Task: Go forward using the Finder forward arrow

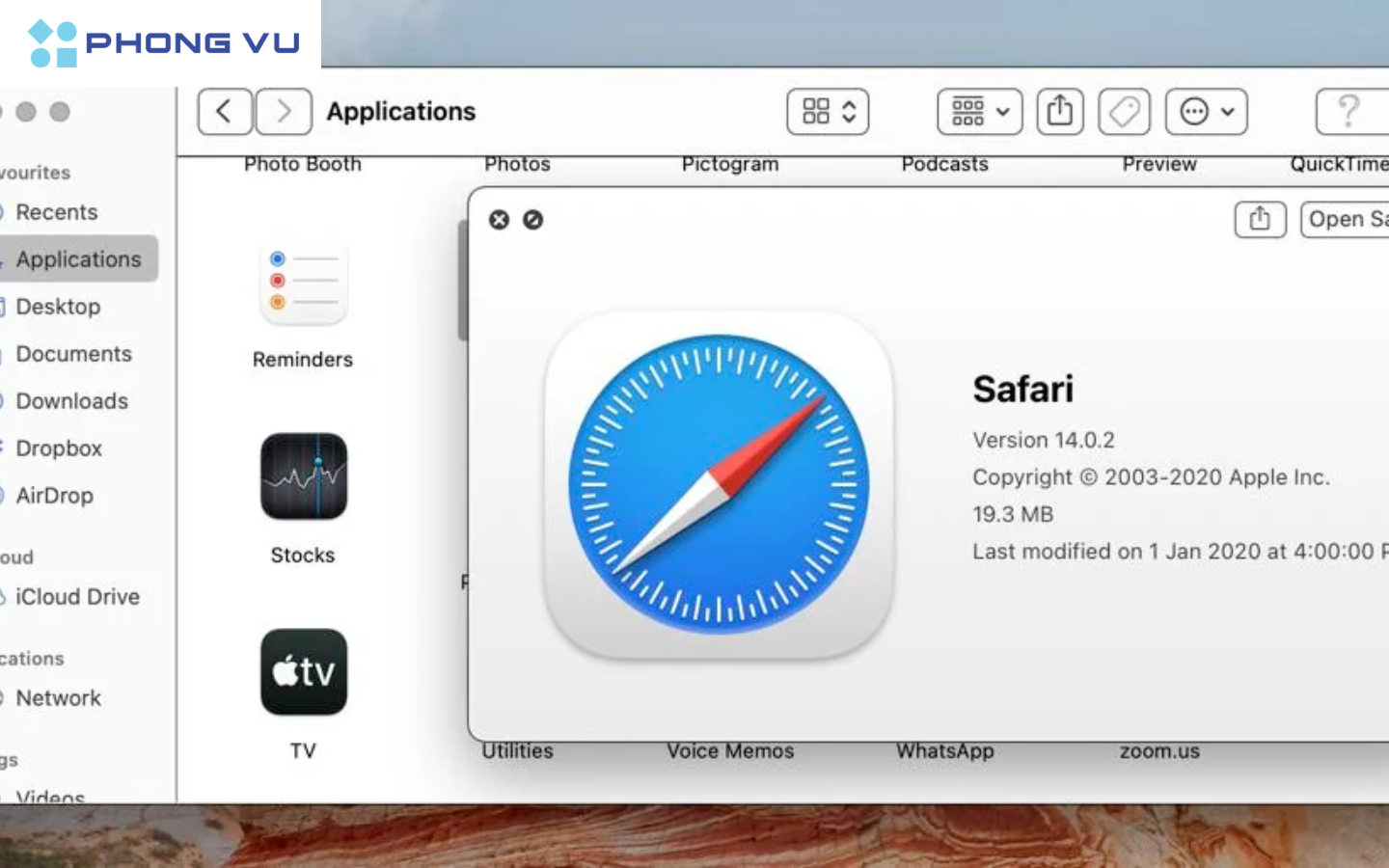Action: pos(284,112)
